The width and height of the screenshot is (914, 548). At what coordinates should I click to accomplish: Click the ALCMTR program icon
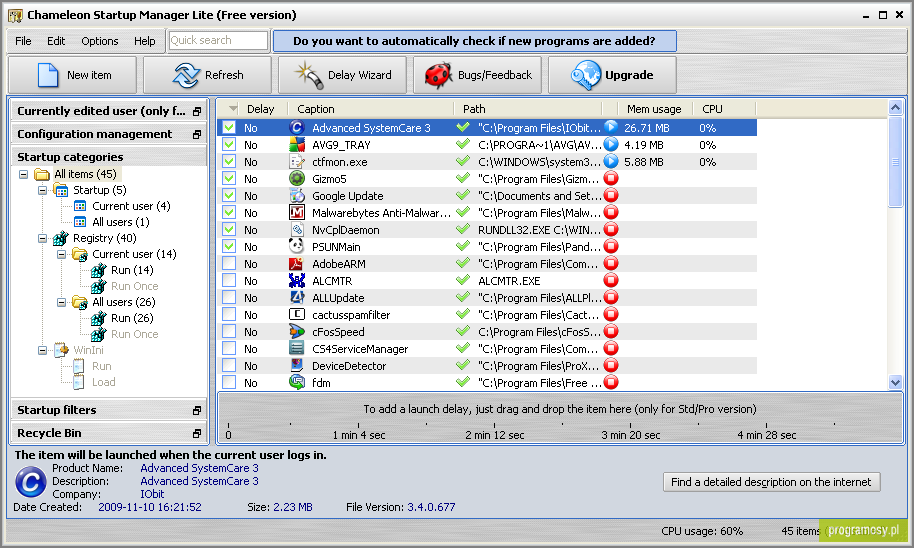point(297,280)
